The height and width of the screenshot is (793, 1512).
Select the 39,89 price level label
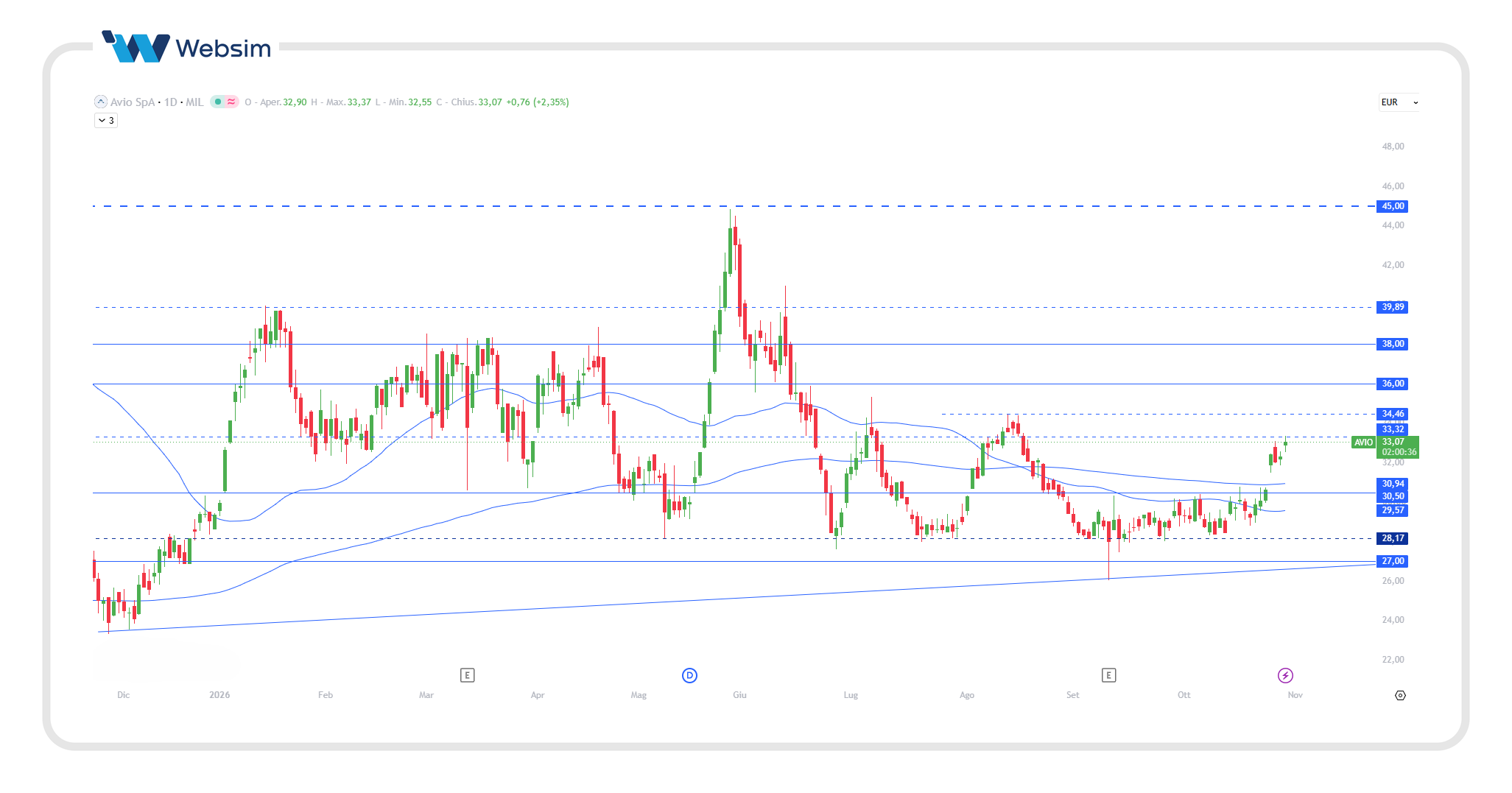pyautogui.click(x=1392, y=307)
